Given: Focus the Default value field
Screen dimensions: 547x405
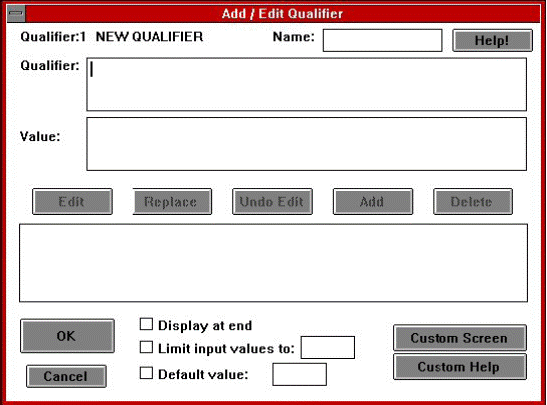Looking at the screenshot, I should pyautogui.click(x=299, y=374).
